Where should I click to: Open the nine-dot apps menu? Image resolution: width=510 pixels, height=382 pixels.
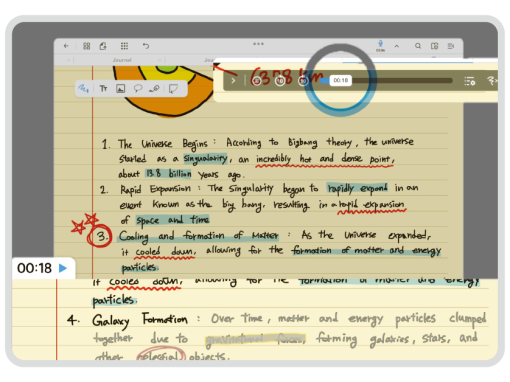coord(124,46)
